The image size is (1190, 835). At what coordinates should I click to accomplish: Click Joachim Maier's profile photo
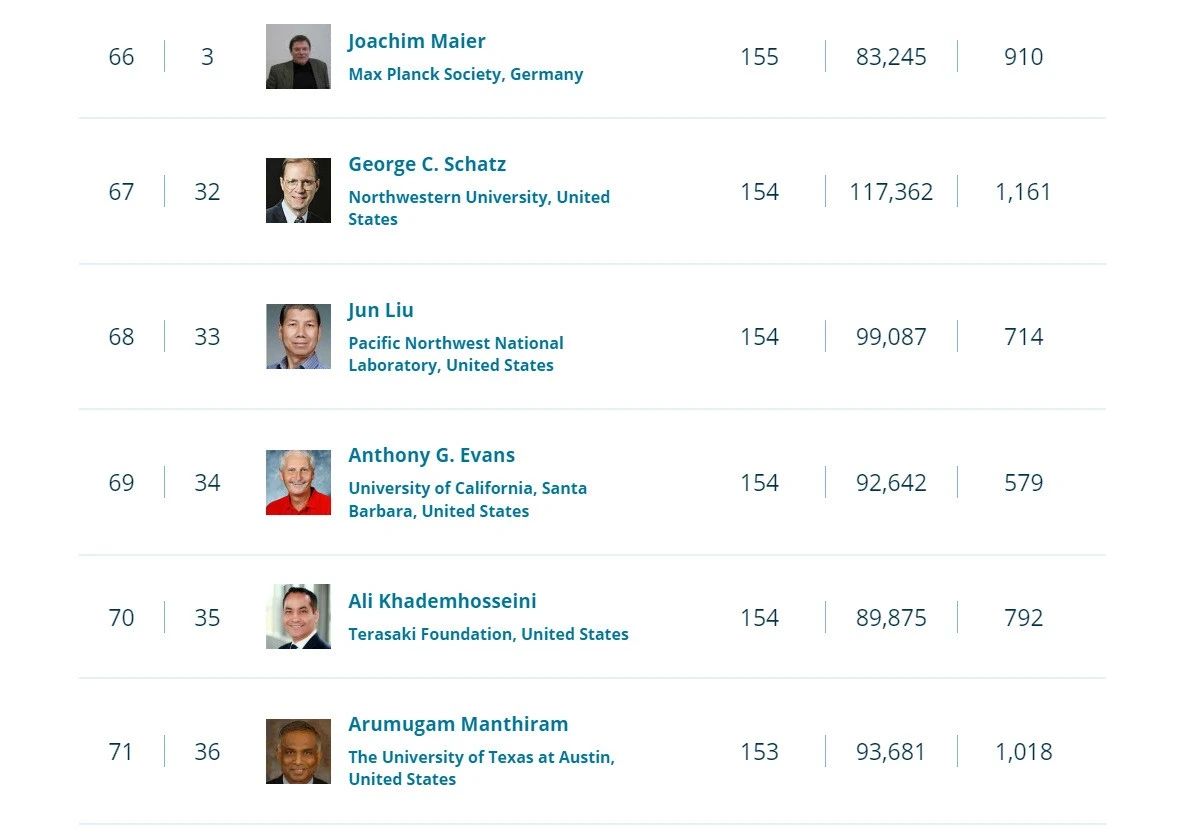click(298, 56)
